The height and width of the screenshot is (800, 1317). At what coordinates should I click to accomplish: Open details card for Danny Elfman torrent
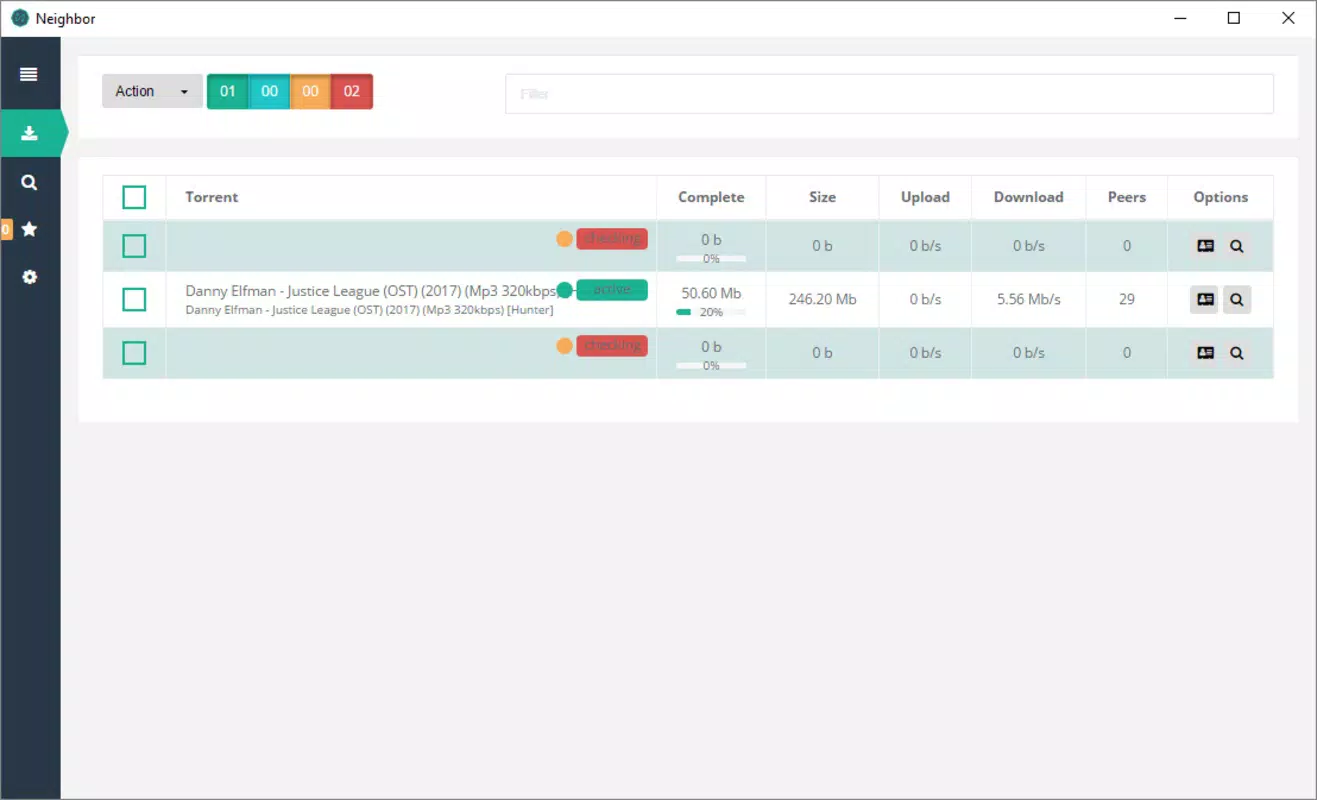1205,299
